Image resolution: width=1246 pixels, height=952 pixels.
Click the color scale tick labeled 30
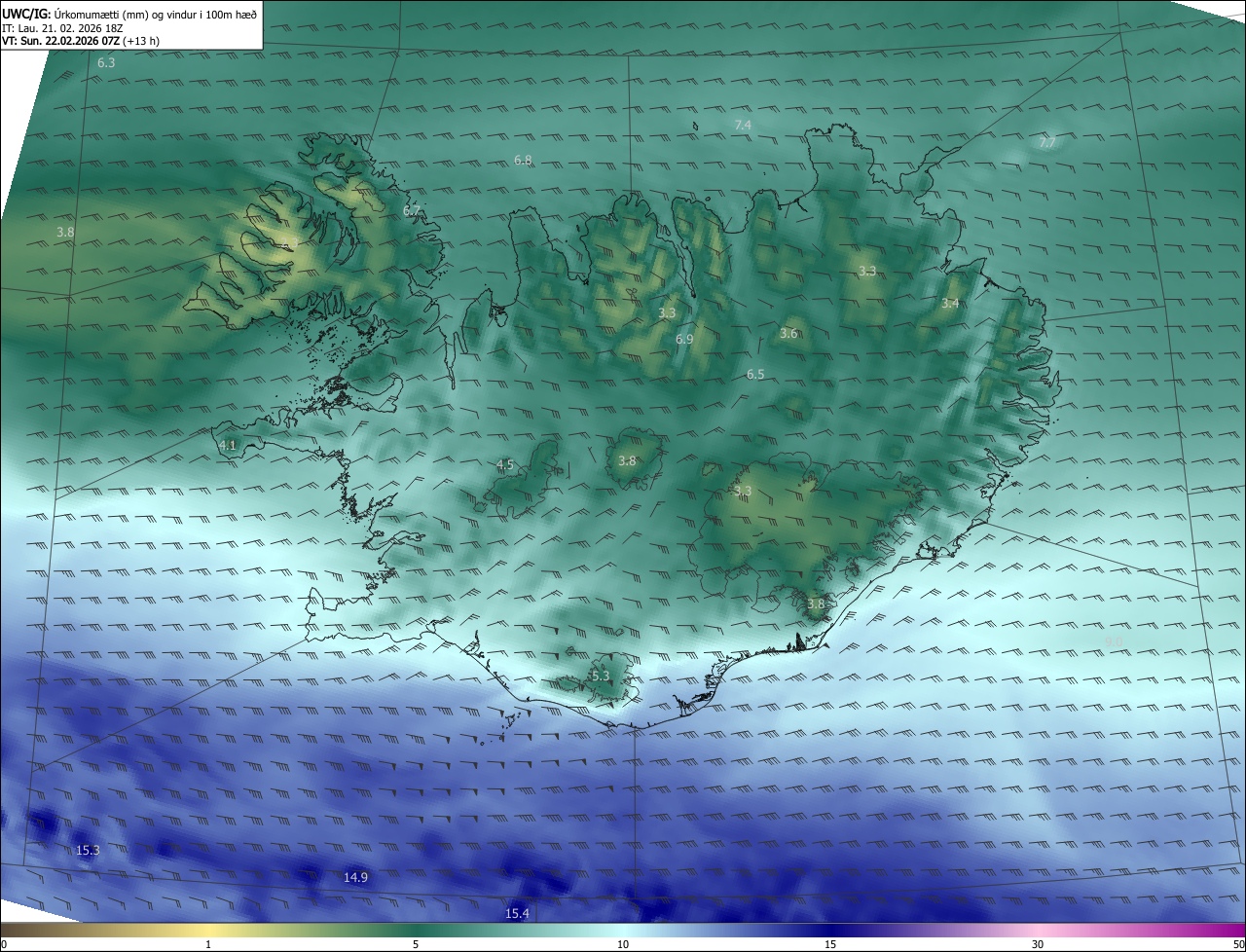pyautogui.click(x=1038, y=944)
